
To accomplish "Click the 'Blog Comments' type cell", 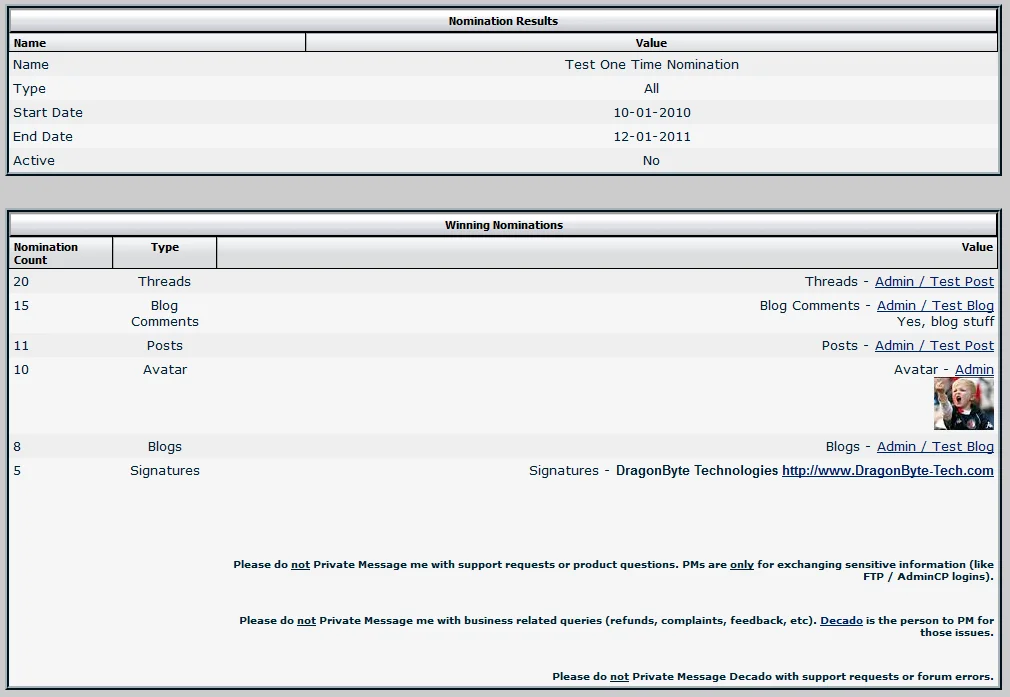I will [x=164, y=313].
